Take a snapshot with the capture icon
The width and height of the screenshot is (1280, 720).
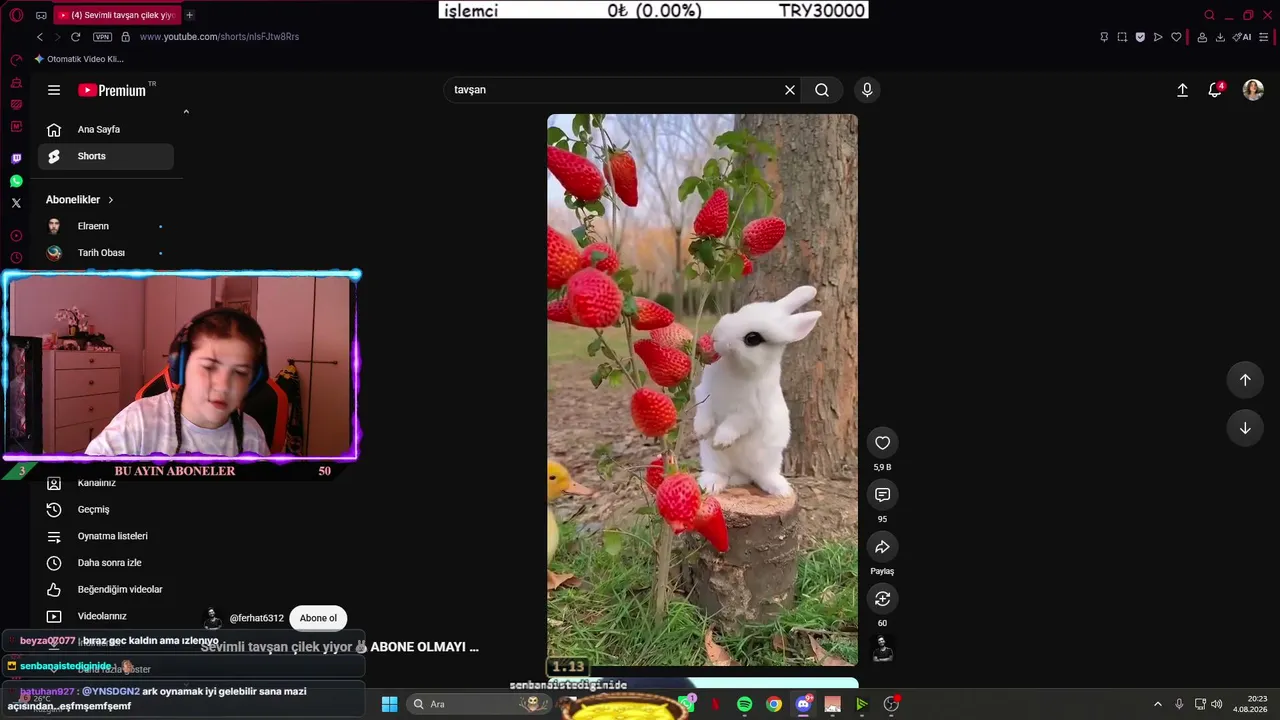tap(1122, 37)
